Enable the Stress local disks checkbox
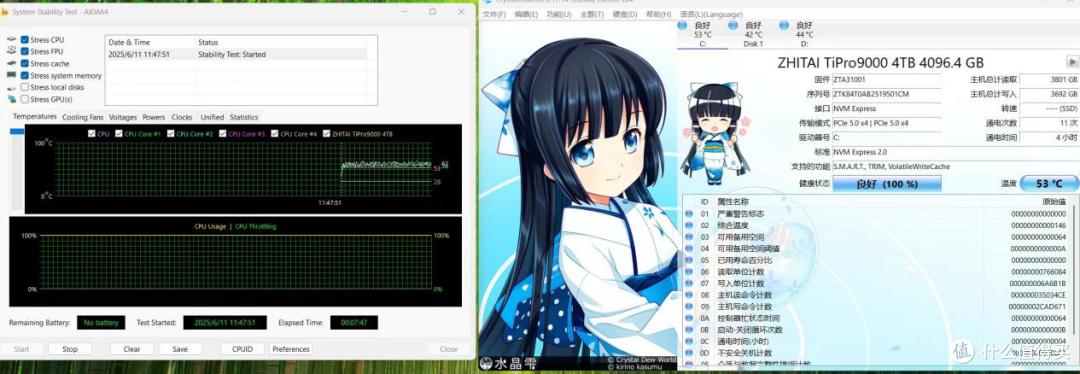This screenshot has width=1080, height=374. (25, 87)
